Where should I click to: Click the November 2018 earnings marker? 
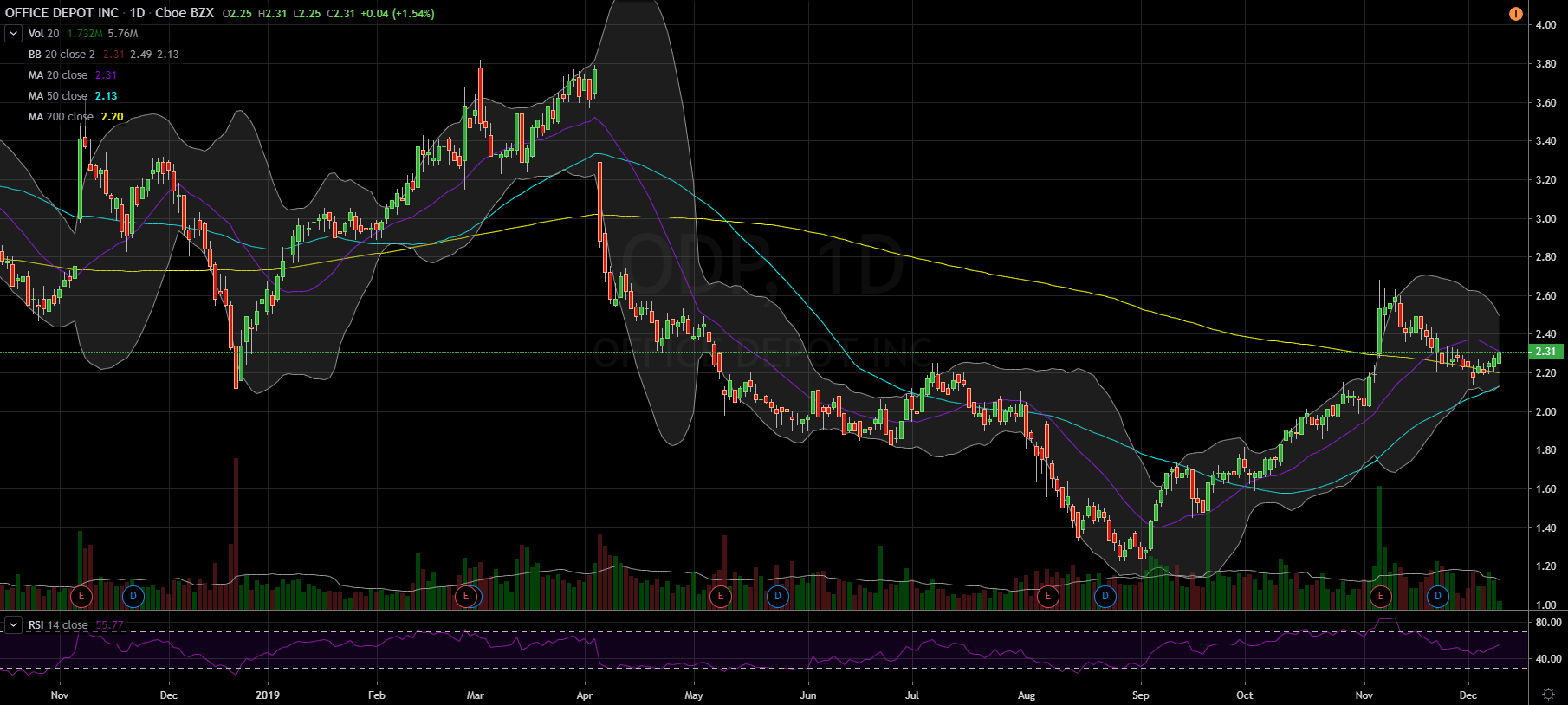[x=81, y=596]
